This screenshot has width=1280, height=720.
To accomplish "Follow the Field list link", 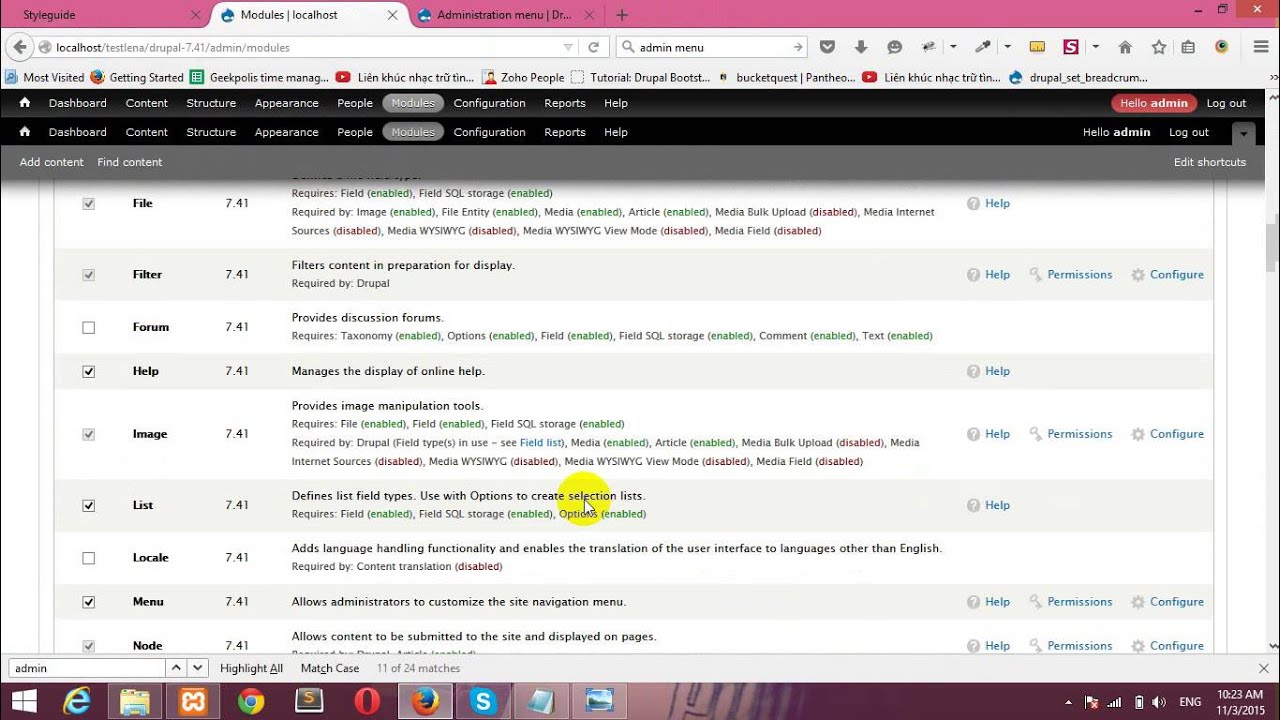I will (x=541, y=443).
